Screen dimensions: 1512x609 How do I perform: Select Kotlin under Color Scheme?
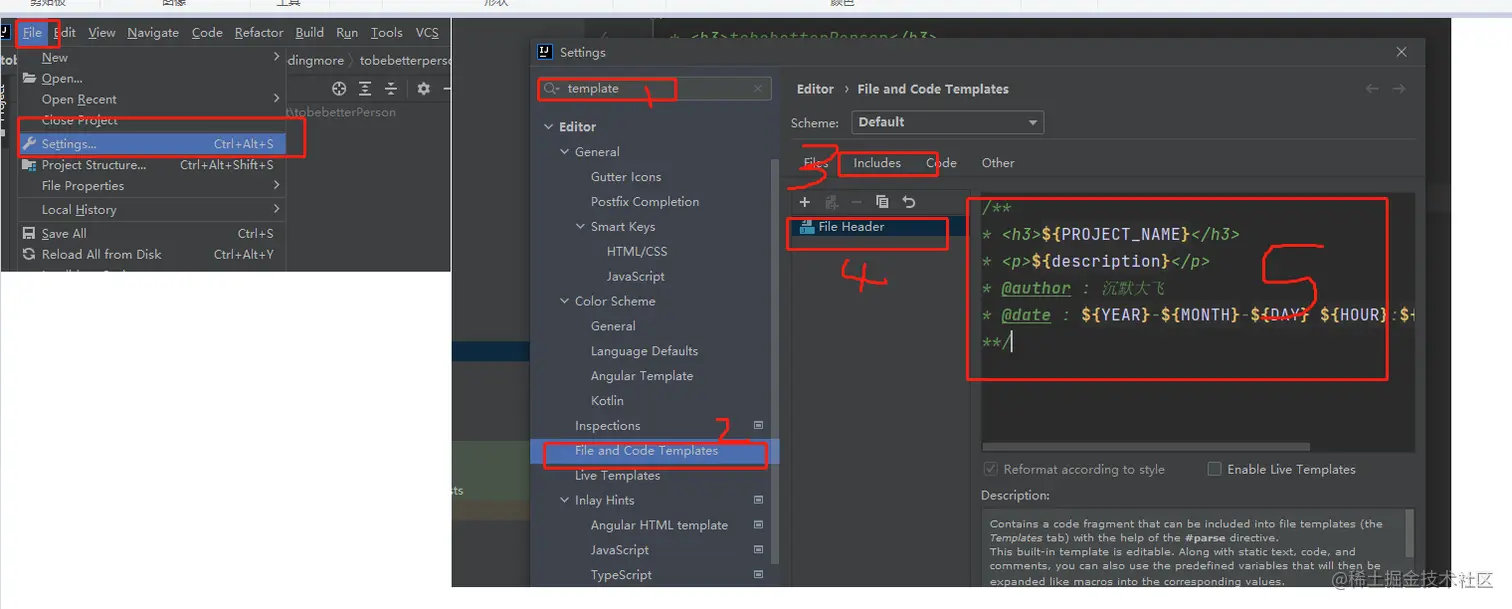pyautogui.click(x=607, y=401)
